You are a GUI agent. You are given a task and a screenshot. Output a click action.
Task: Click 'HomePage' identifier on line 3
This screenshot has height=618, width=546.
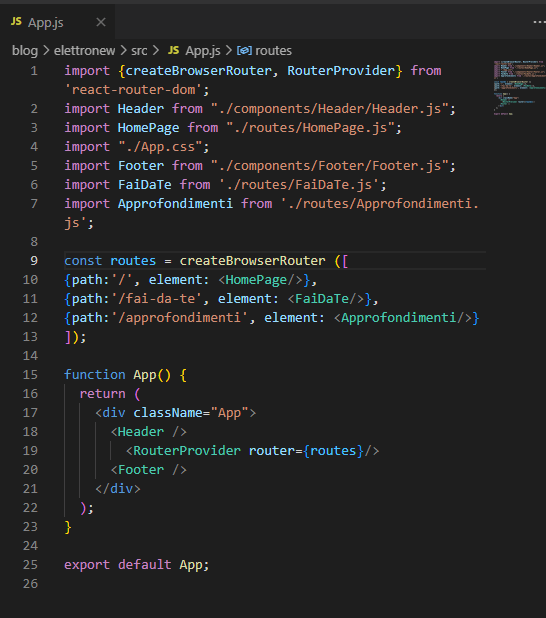pyautogui.click(x=149, y=128)
